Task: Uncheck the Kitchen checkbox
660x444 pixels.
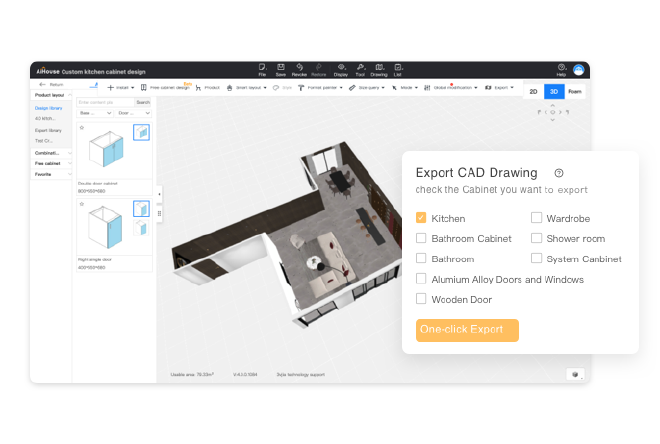Action: tap(421, 218)
